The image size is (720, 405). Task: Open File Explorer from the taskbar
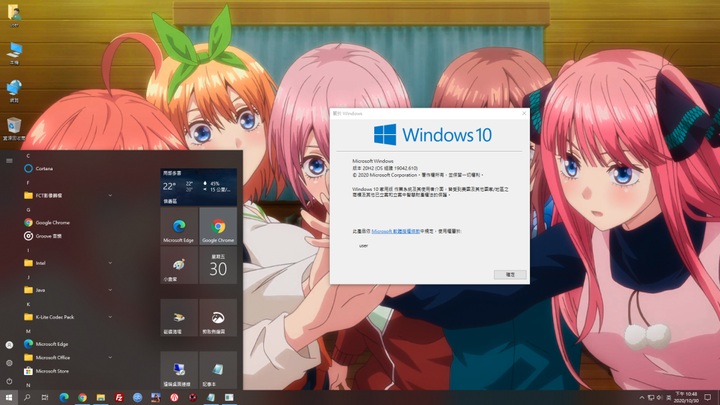coord(101,397)
